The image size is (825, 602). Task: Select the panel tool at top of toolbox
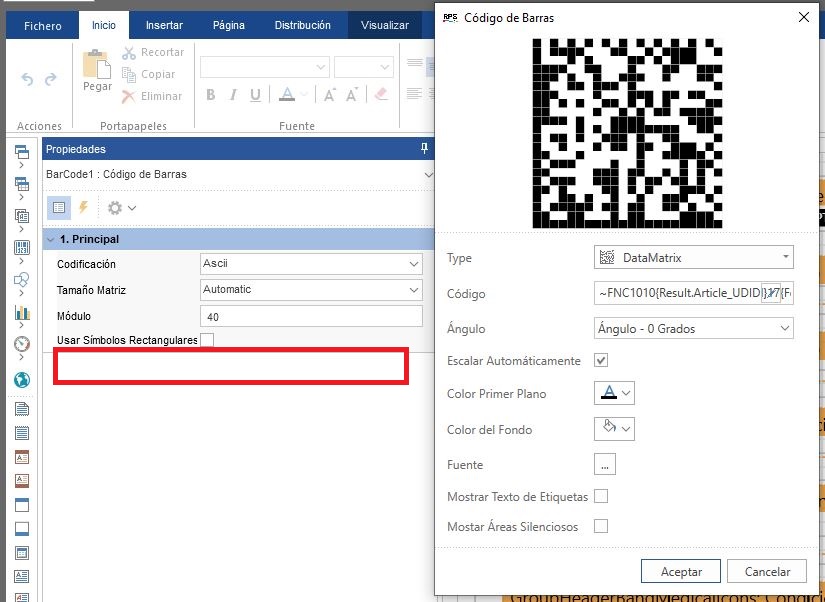22,152
